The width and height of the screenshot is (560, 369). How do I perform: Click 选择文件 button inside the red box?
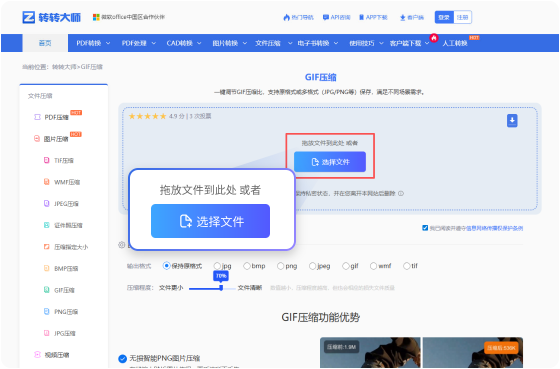pyautogui.click(x=330, y=162)
